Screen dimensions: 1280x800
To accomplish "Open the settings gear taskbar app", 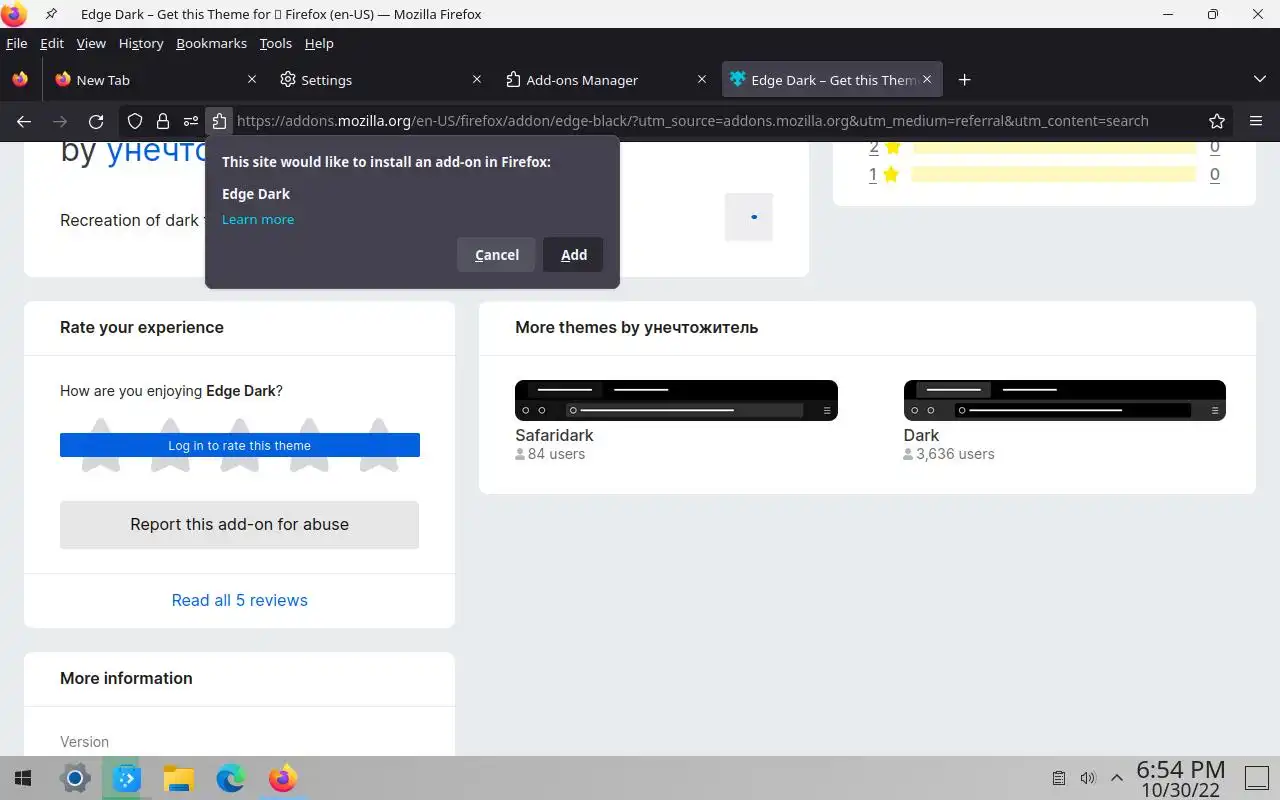I will coord(75,778).
